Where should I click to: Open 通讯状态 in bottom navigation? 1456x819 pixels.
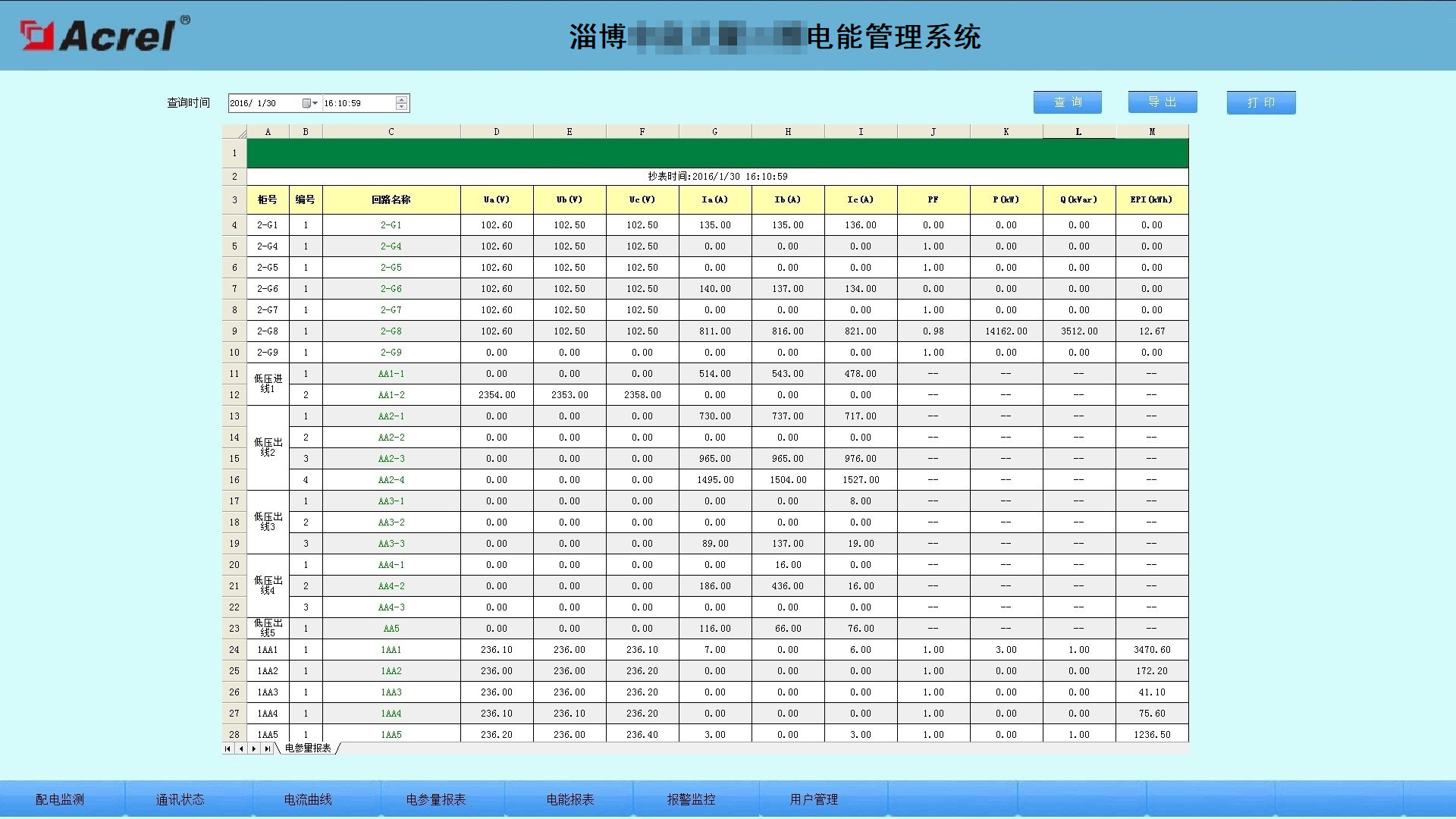(x=180, y=799)
